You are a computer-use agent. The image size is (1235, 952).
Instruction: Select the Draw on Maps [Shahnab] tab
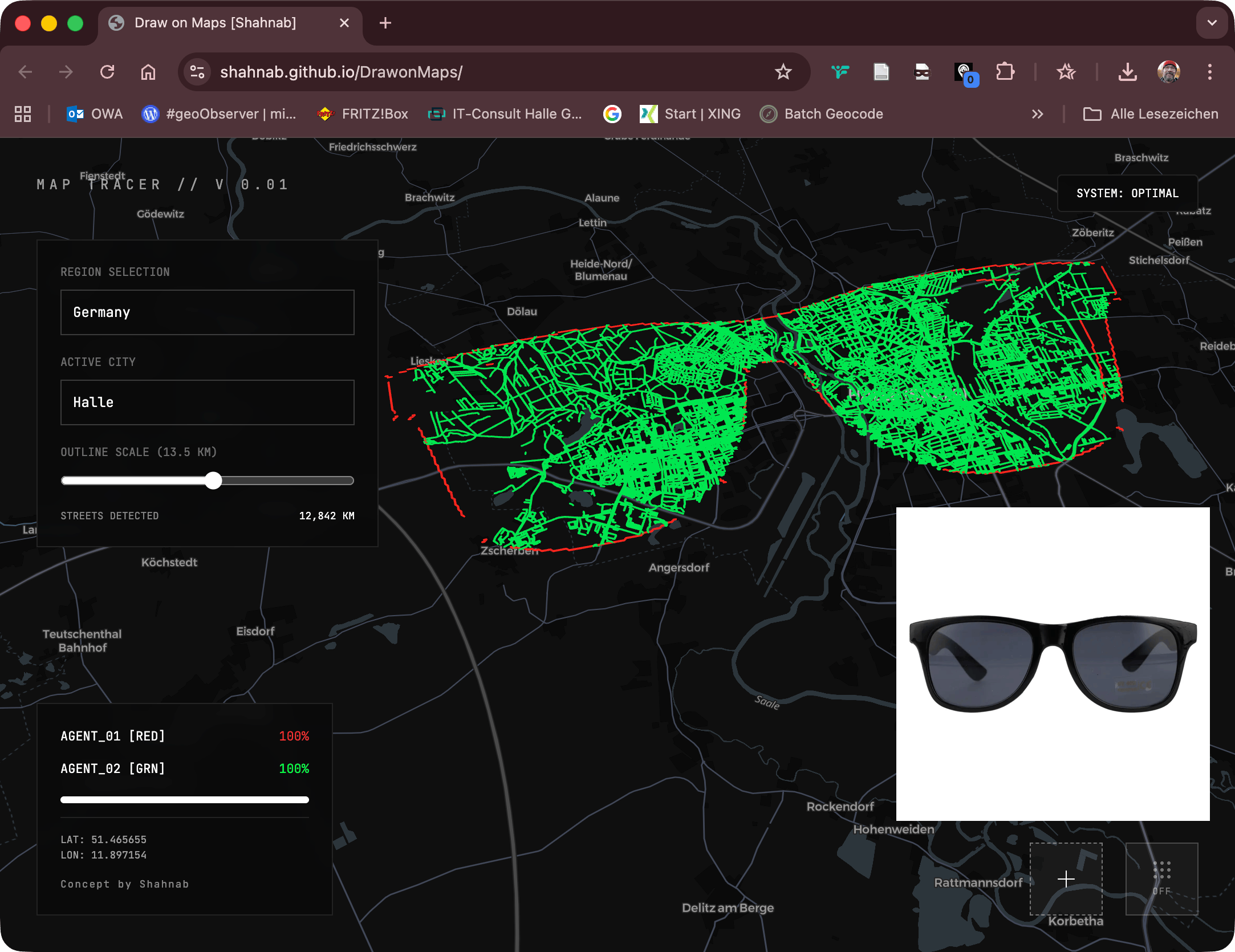click(216, 23)
